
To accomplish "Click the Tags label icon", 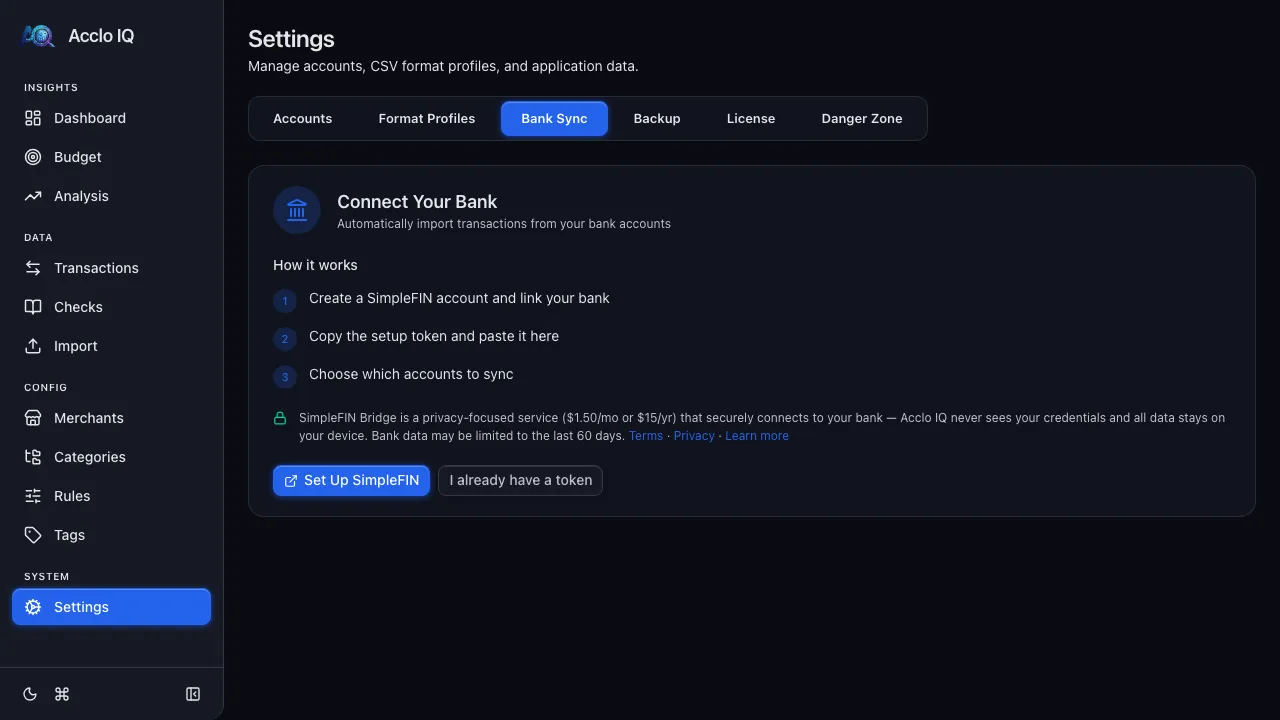I will 33,535.
